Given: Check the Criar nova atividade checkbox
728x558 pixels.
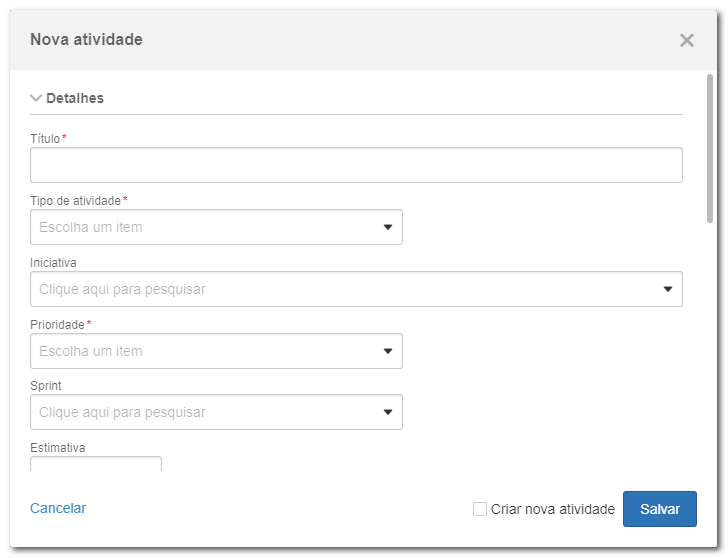Looking at the screenshot, I should [x=480, y=509].
